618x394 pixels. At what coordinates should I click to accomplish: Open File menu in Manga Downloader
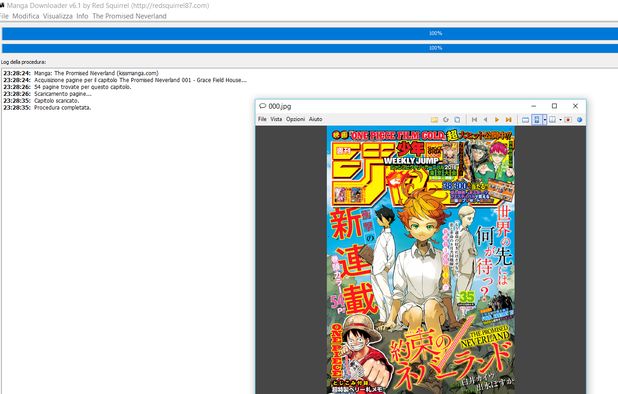[x=4, y=16]
